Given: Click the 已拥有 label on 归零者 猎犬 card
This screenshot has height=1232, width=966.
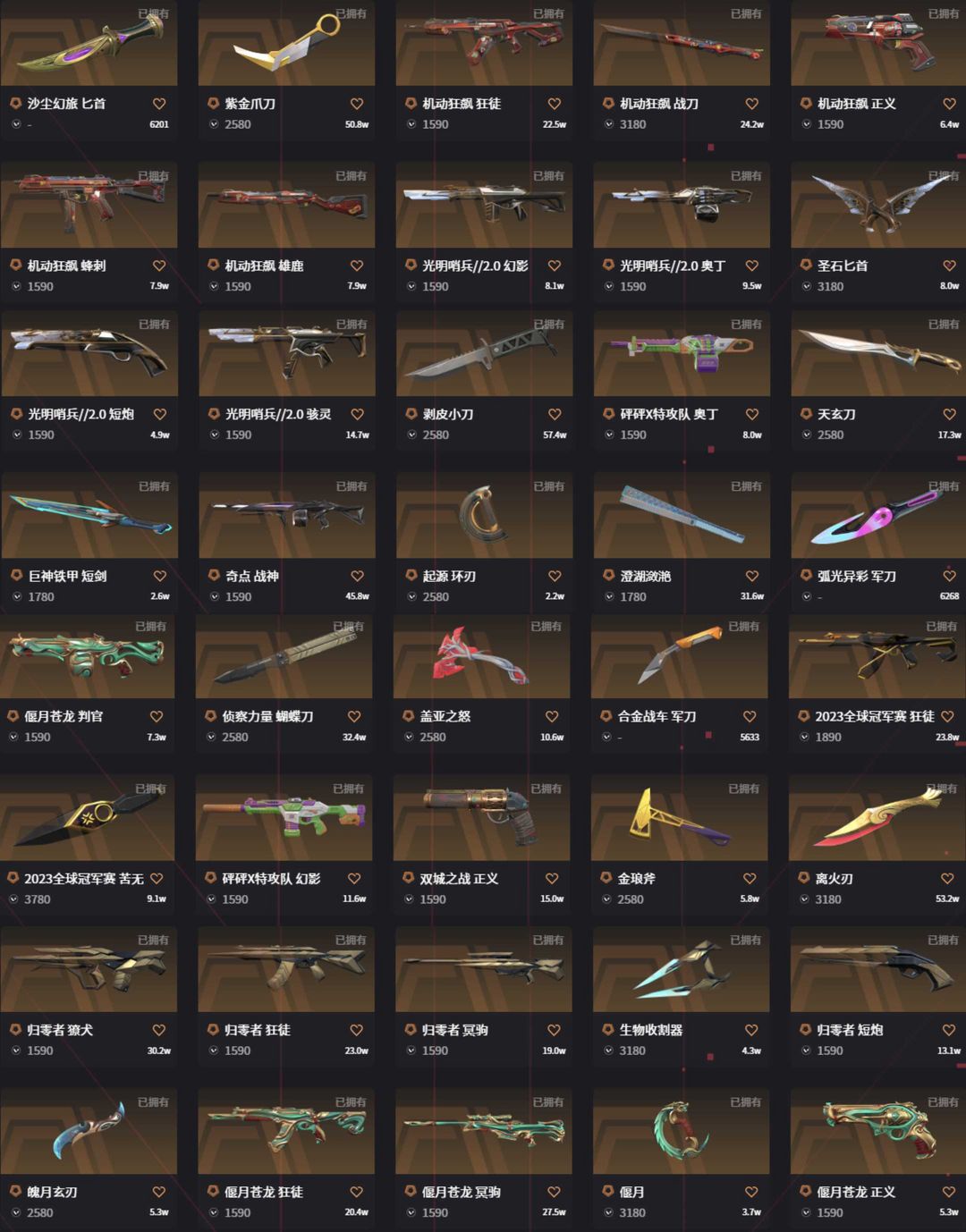Looking at the screenshot, I should pos(153,941).
